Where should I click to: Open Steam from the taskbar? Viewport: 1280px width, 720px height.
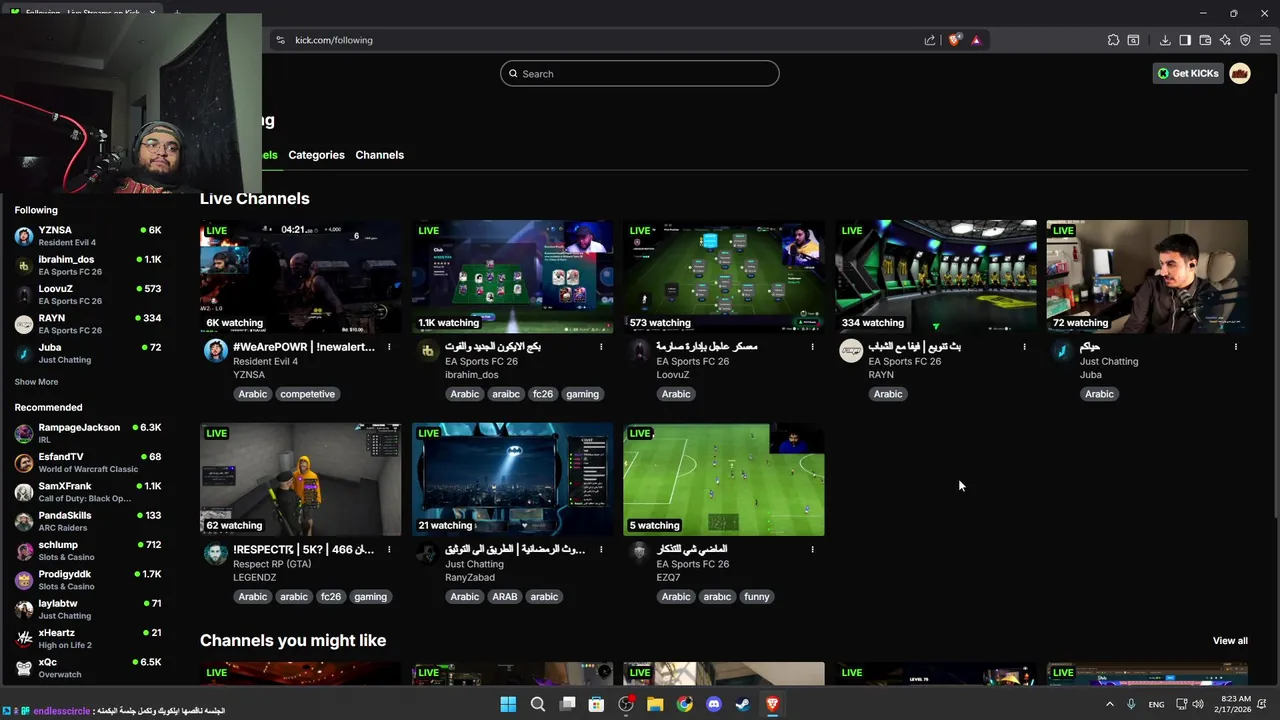743,704
